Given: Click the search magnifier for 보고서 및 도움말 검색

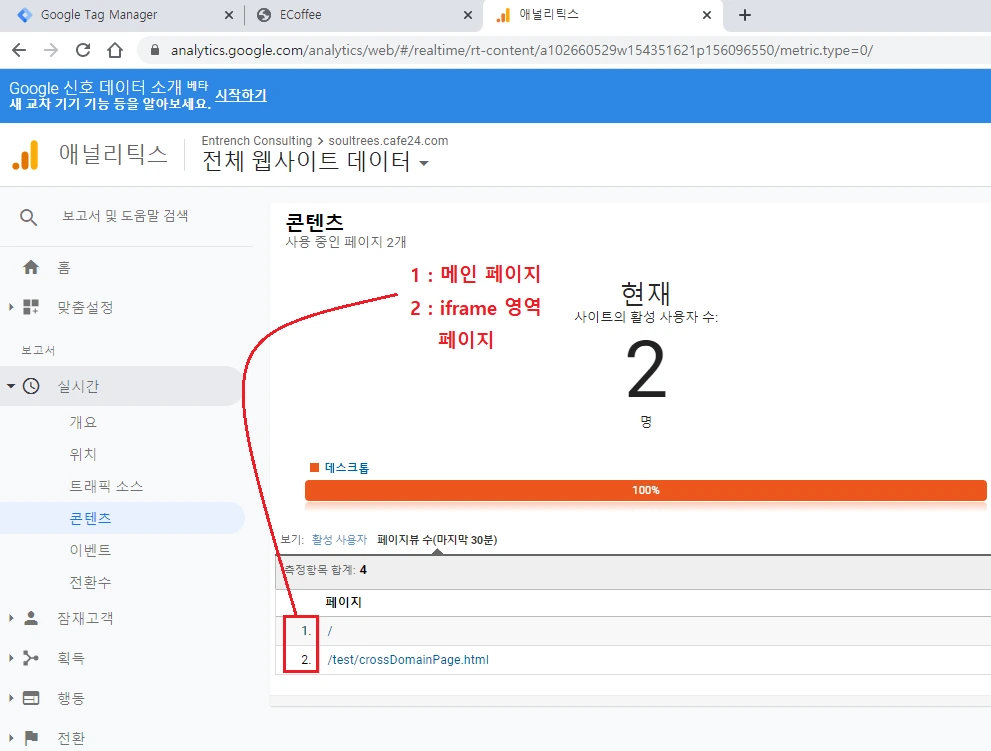Looking at the screenshot, I should pos(28,216).
